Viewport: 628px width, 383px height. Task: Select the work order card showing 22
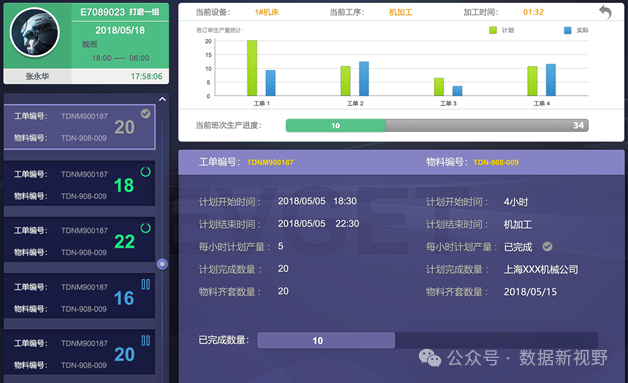(x=79, y=240)
